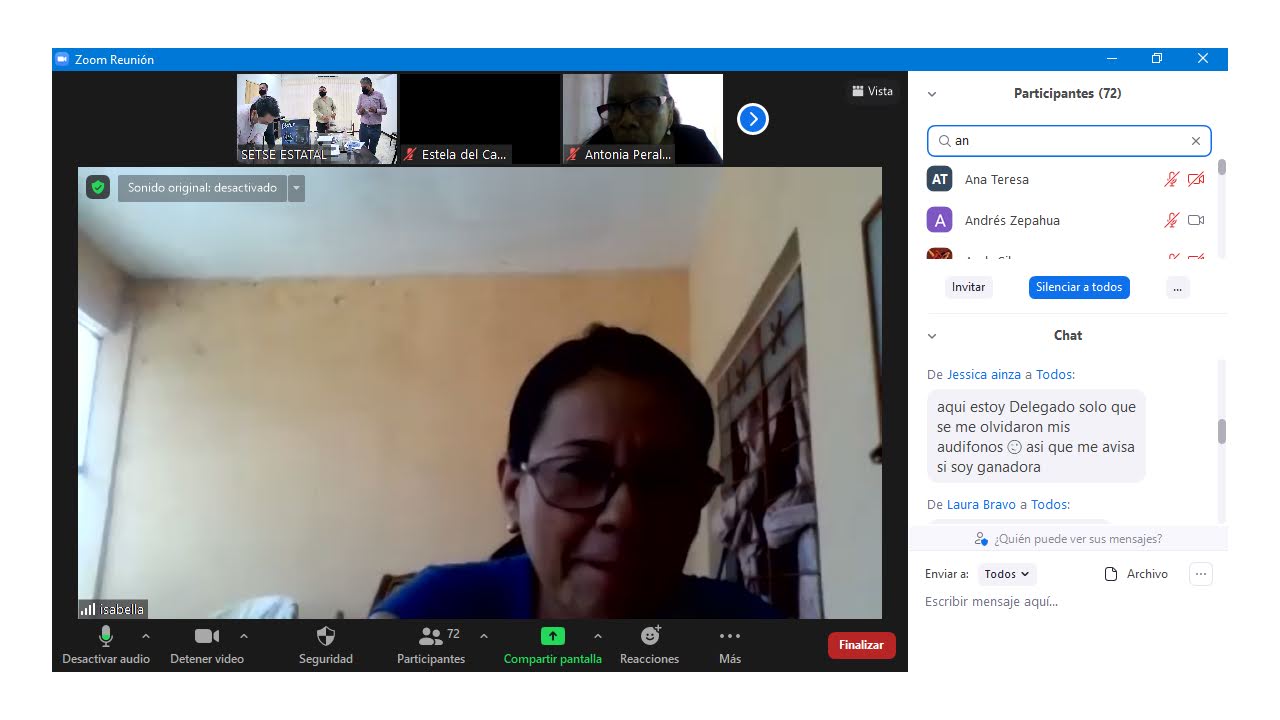Click Laura Bravo sender name link

pos(981,505)
